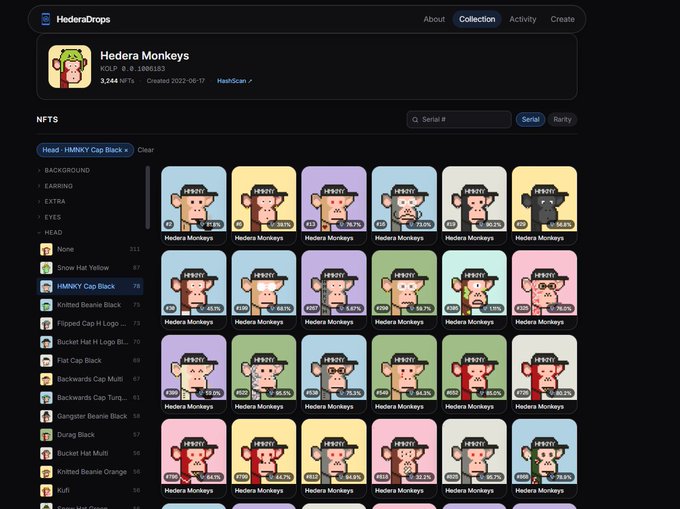680x509 pixels.
Task: Open monkey #19 card with 90.2% rarity
Action: click(x=474, y=206)
